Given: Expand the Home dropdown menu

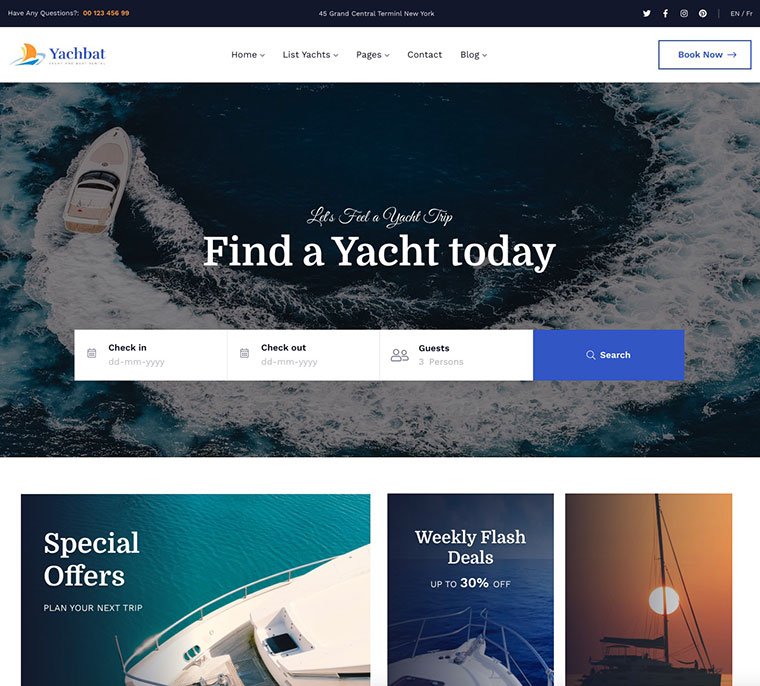Looking at the screenshot, I should (248, 55).
